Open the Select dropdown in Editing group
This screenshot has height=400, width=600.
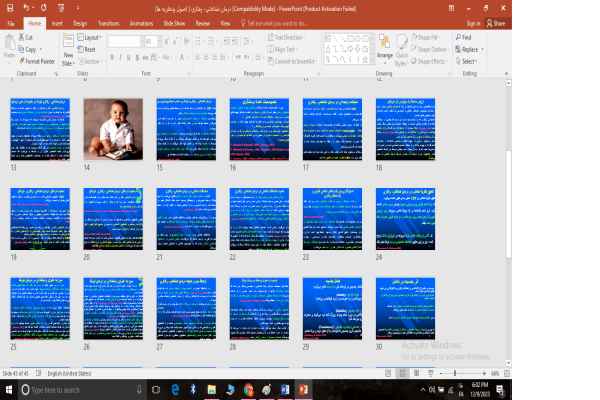click(x=469, y=61)
